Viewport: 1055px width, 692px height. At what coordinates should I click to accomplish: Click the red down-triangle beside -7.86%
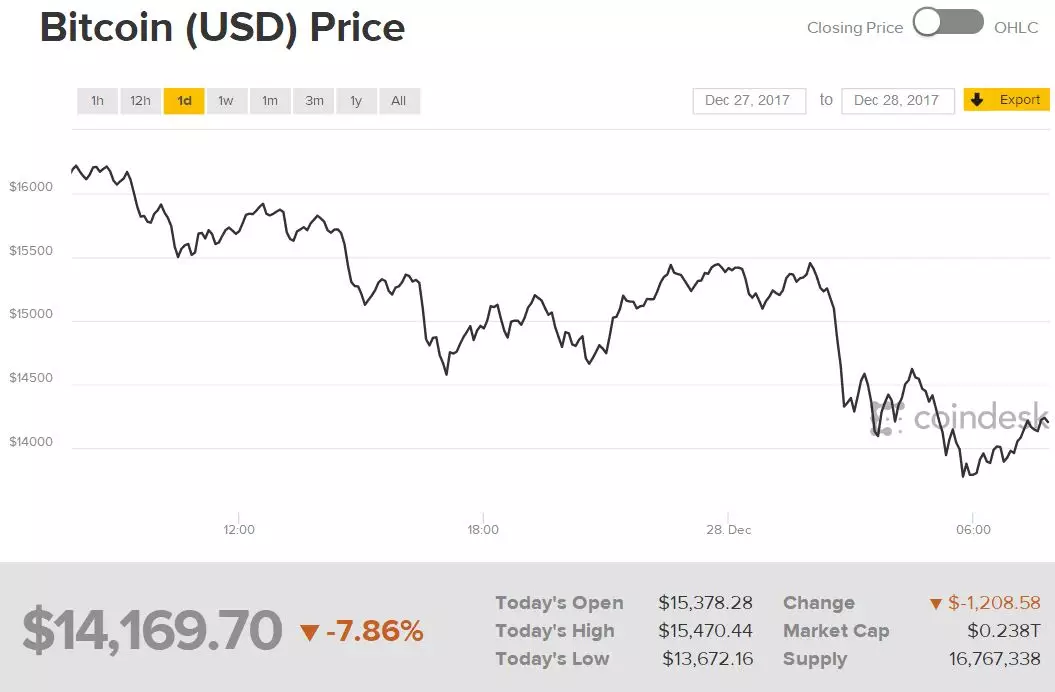coord(309,632)
